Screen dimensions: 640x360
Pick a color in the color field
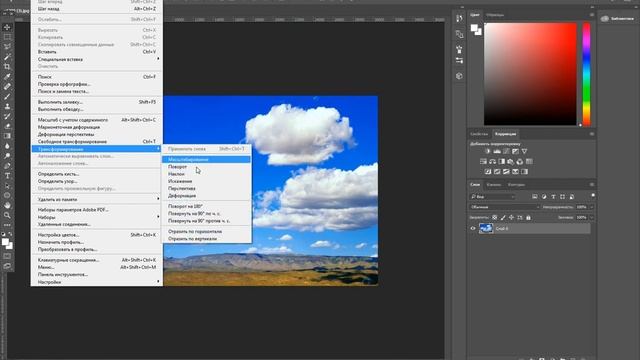pyautogui.click(x=530, y=74)
